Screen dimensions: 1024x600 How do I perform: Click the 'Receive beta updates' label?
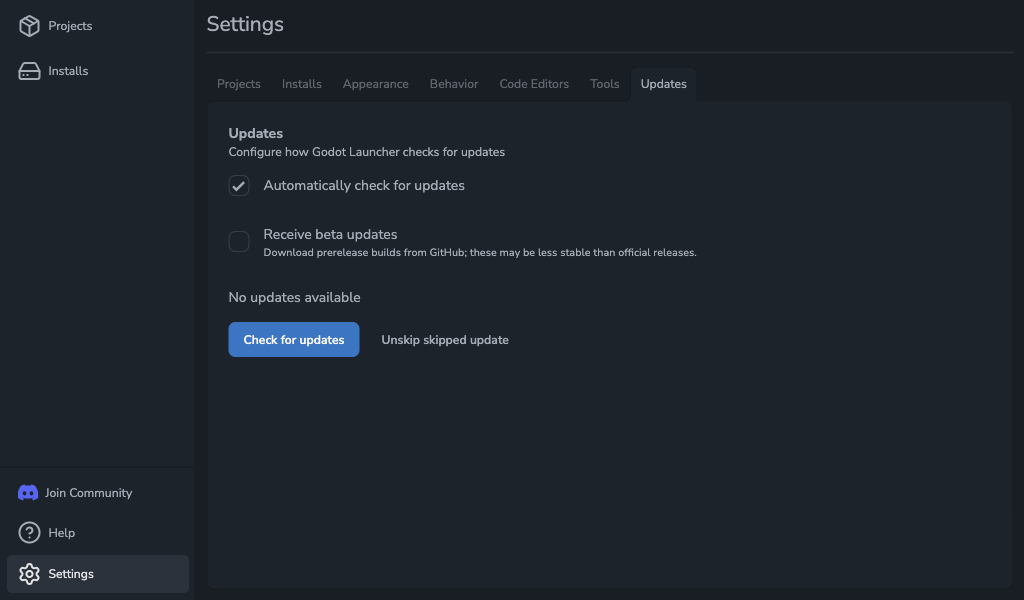tap(330, 234)
